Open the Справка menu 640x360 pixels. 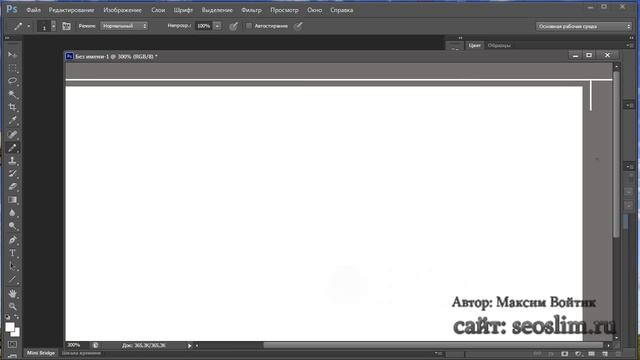tap(342, 10)
